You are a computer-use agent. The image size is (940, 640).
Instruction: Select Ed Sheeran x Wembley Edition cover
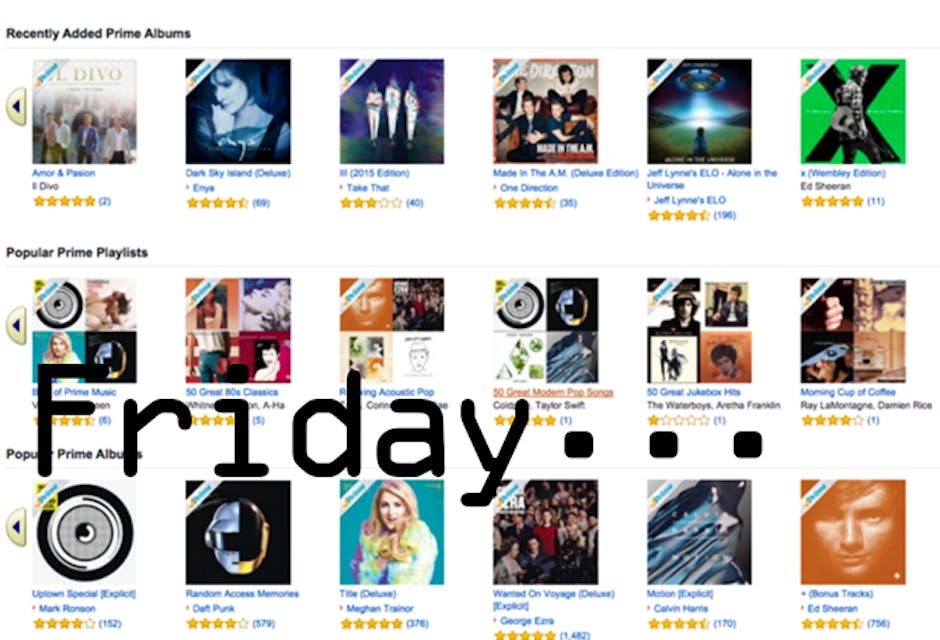[x=853, y=111]
